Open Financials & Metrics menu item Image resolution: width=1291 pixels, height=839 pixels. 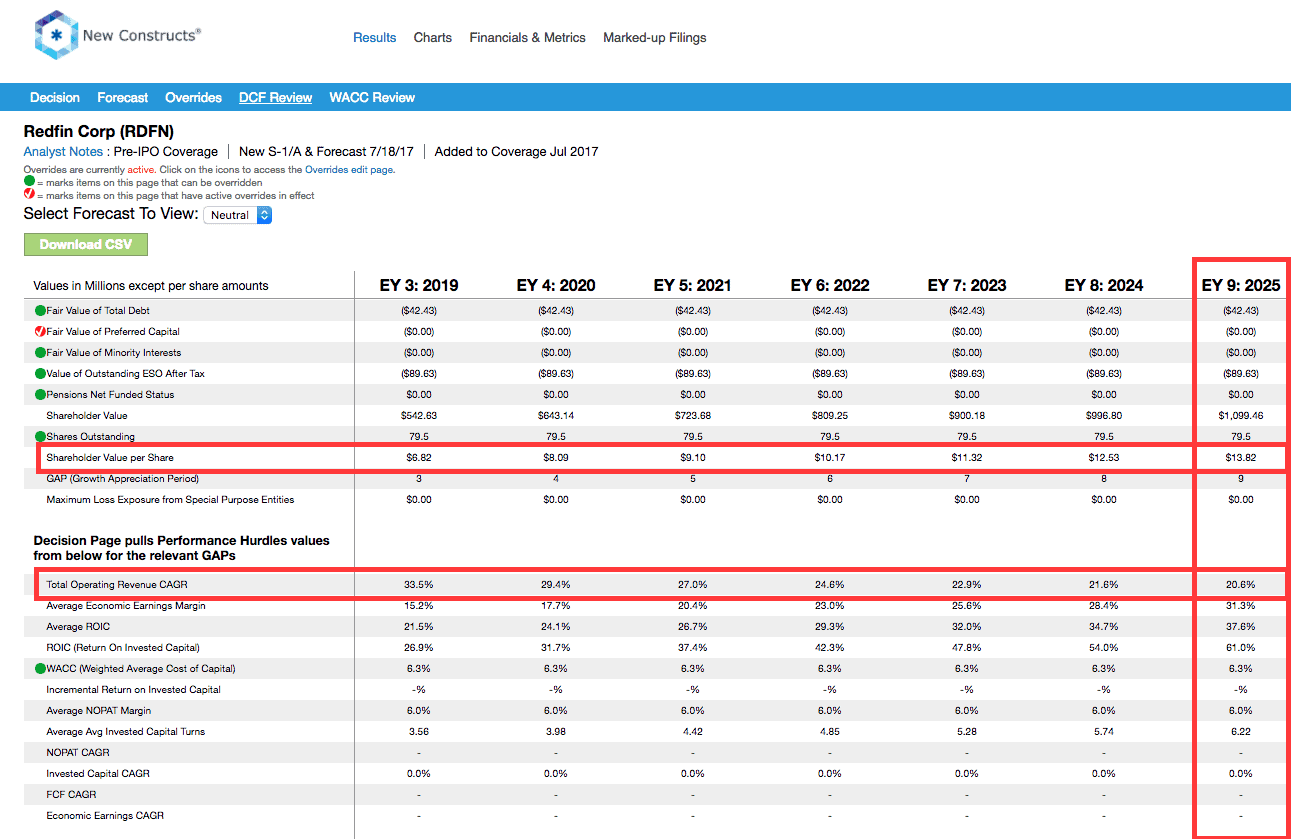tap(528, 37)
